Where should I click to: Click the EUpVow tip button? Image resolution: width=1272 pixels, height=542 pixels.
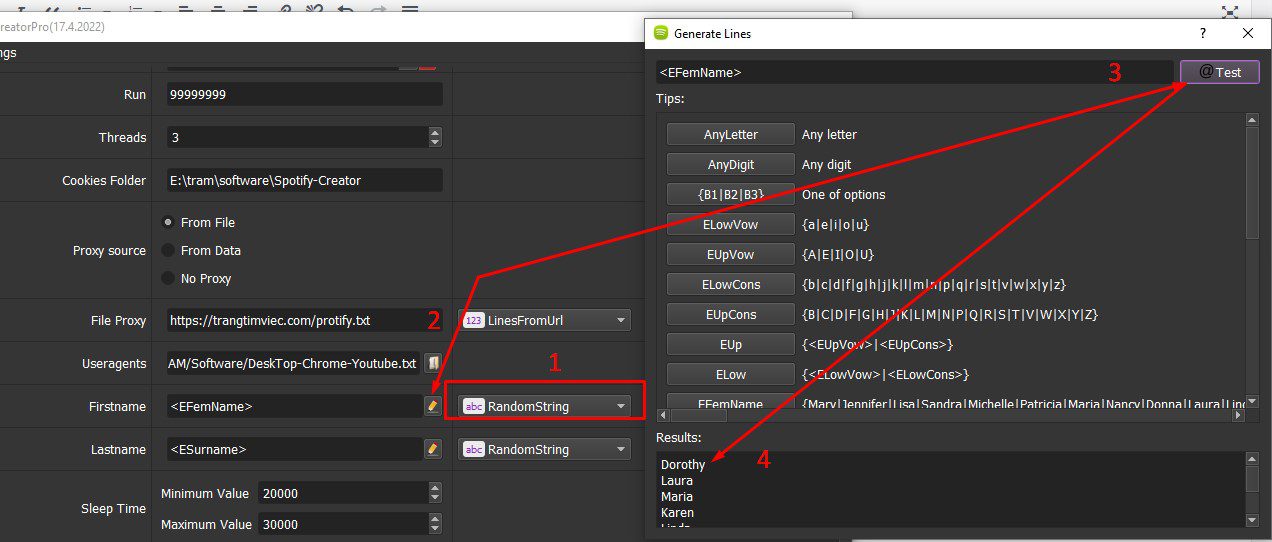point(731,254)
